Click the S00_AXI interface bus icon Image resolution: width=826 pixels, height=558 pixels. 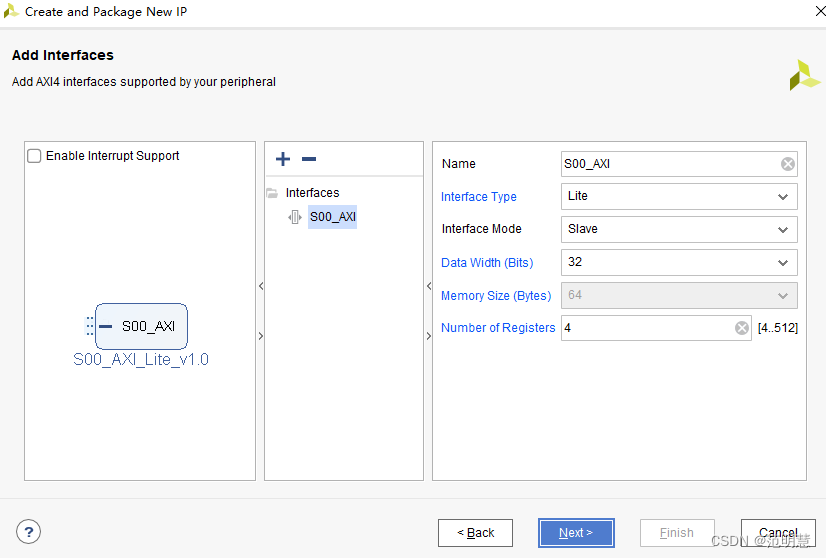(x=295, y=217)
